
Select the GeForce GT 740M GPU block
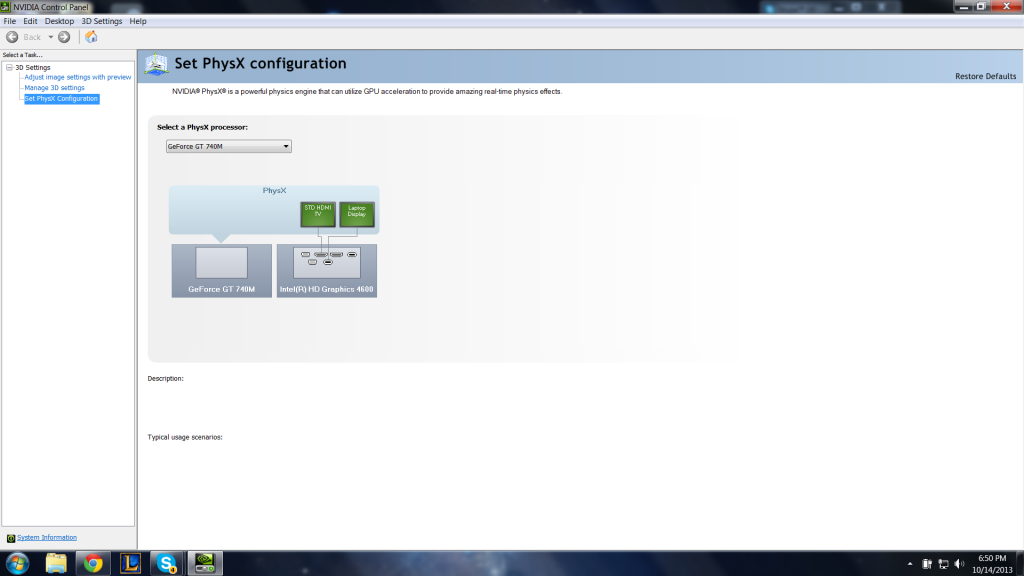pyautogui.click(x=221, y=270)
